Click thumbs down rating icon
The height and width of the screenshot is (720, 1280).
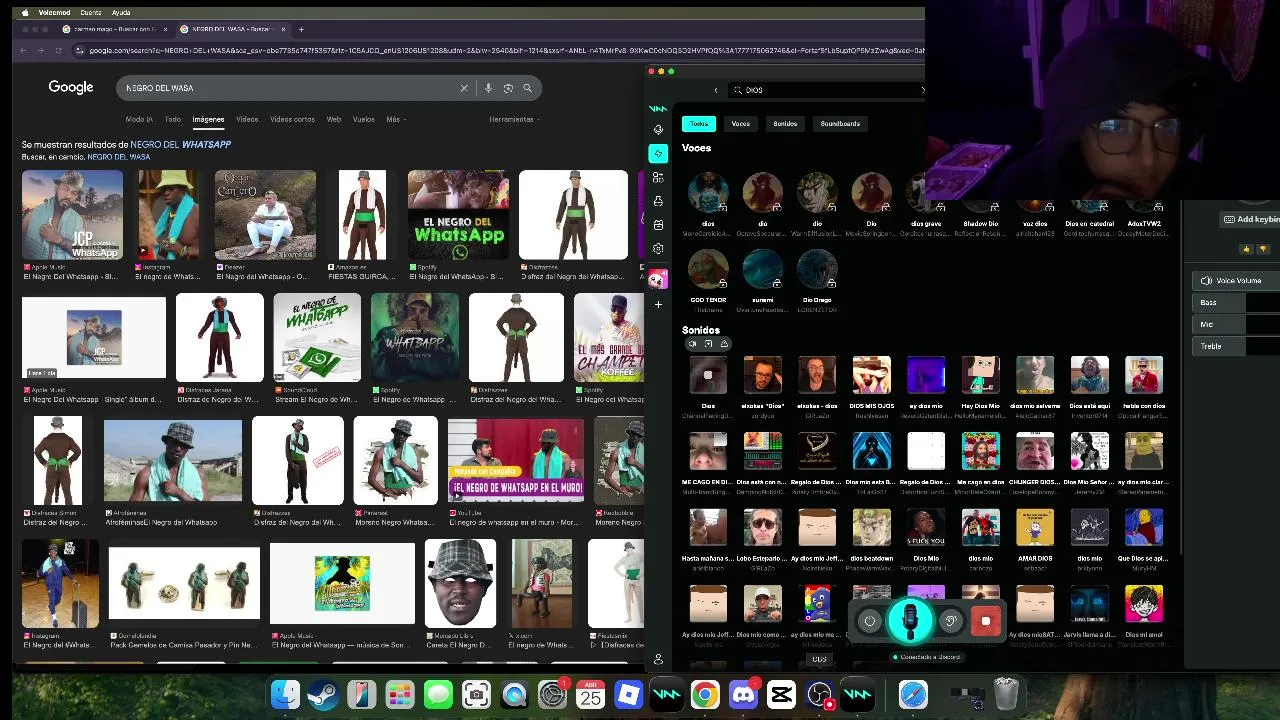pyautogui.click(x=1262, y=249)
